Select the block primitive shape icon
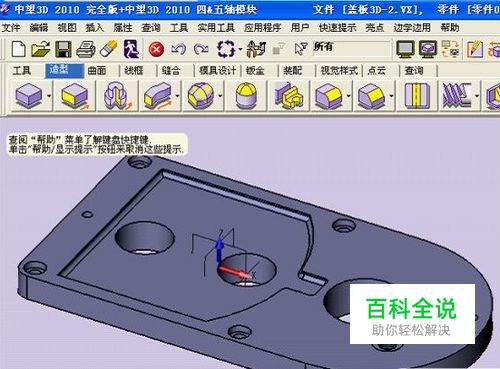 [x=29, y=96]
